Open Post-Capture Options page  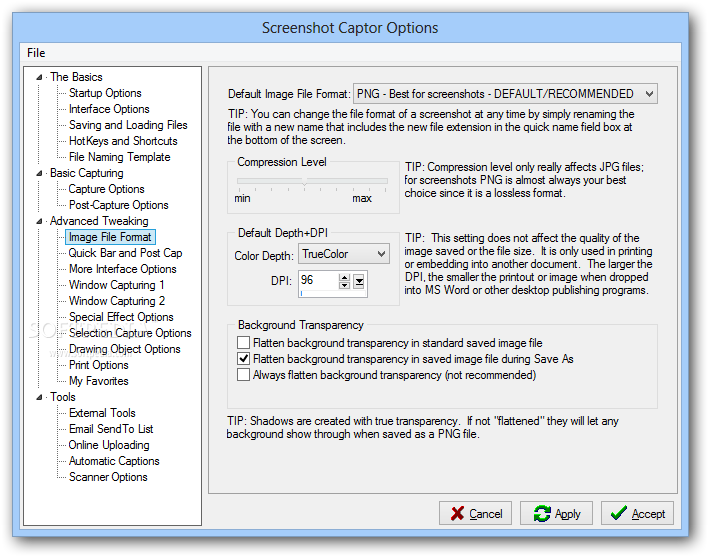click(x=118, y=205)
